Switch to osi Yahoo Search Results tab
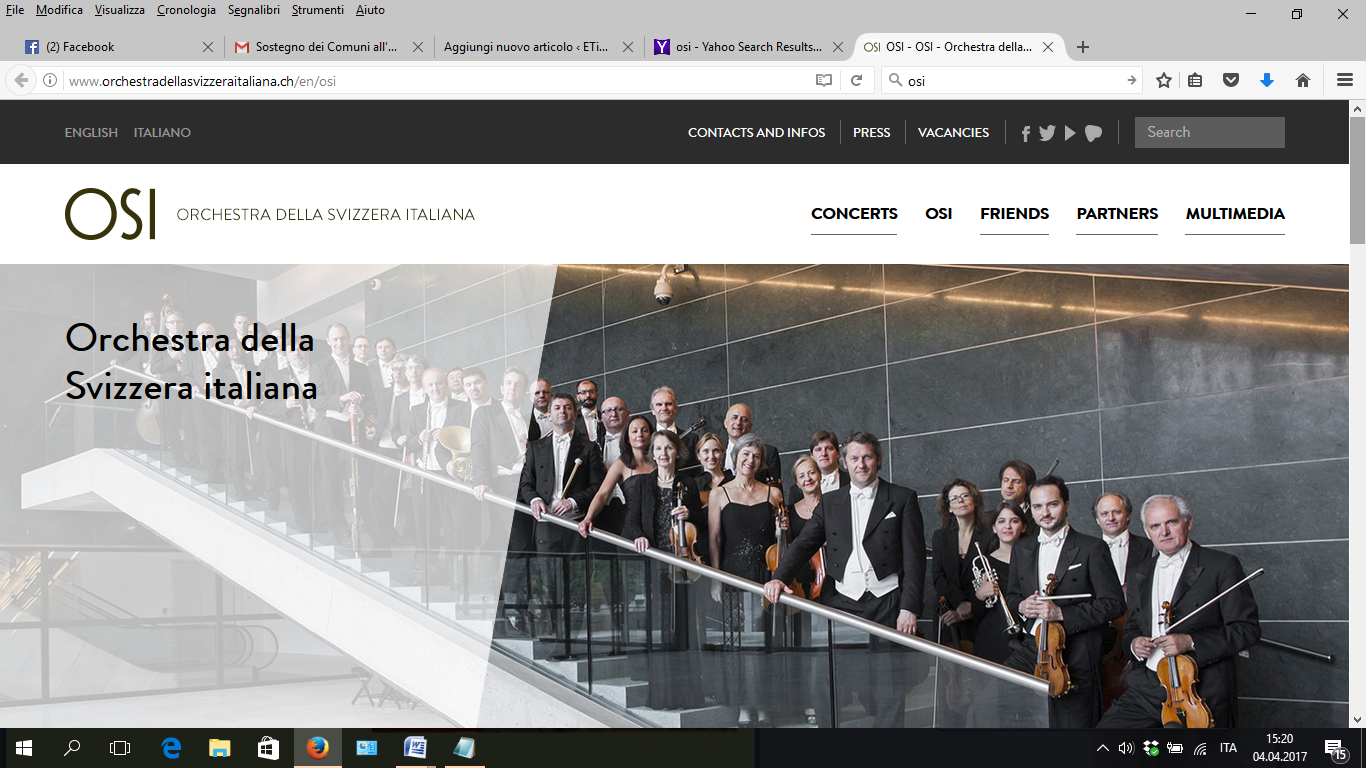 [749, 47]
